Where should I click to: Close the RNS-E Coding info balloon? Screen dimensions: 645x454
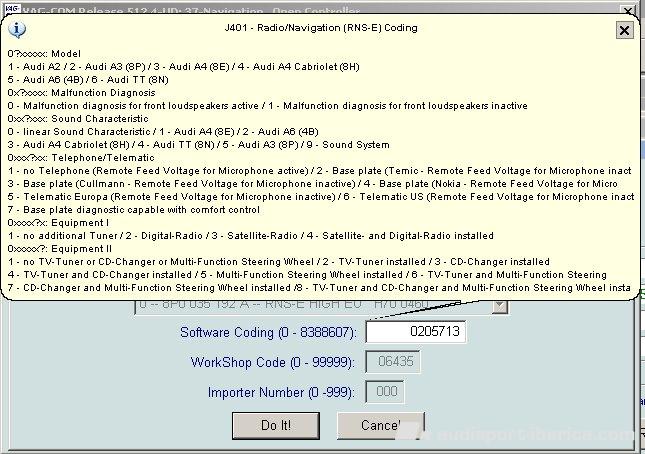624,30
